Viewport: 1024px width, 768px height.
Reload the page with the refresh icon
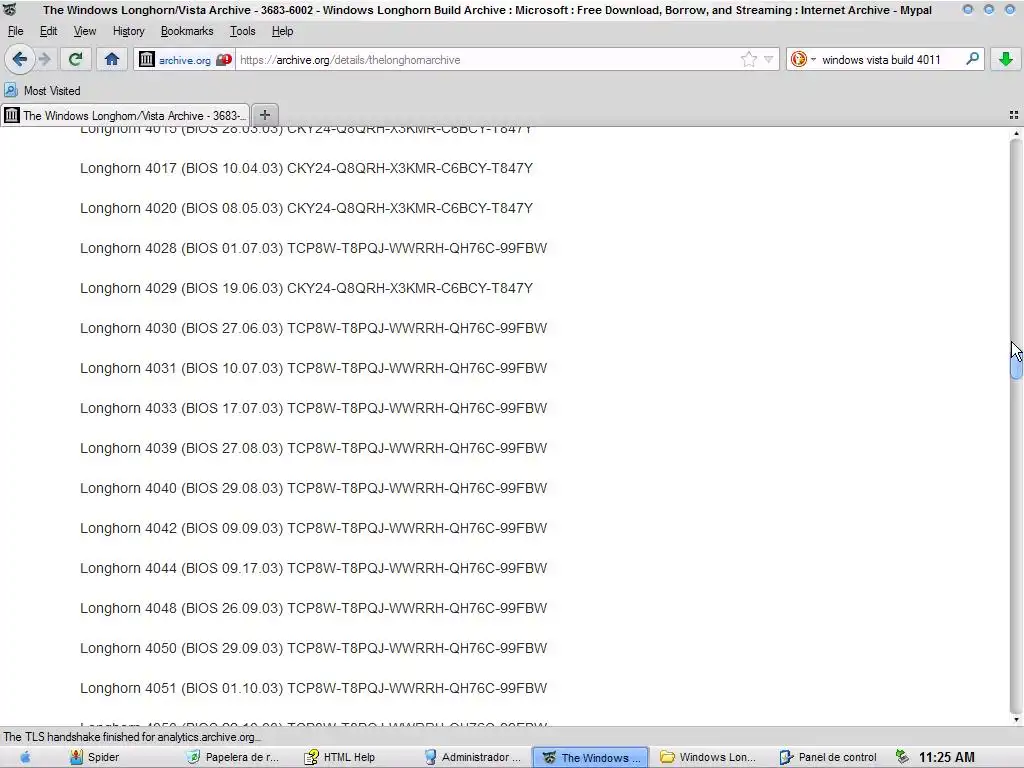[75, 59]
